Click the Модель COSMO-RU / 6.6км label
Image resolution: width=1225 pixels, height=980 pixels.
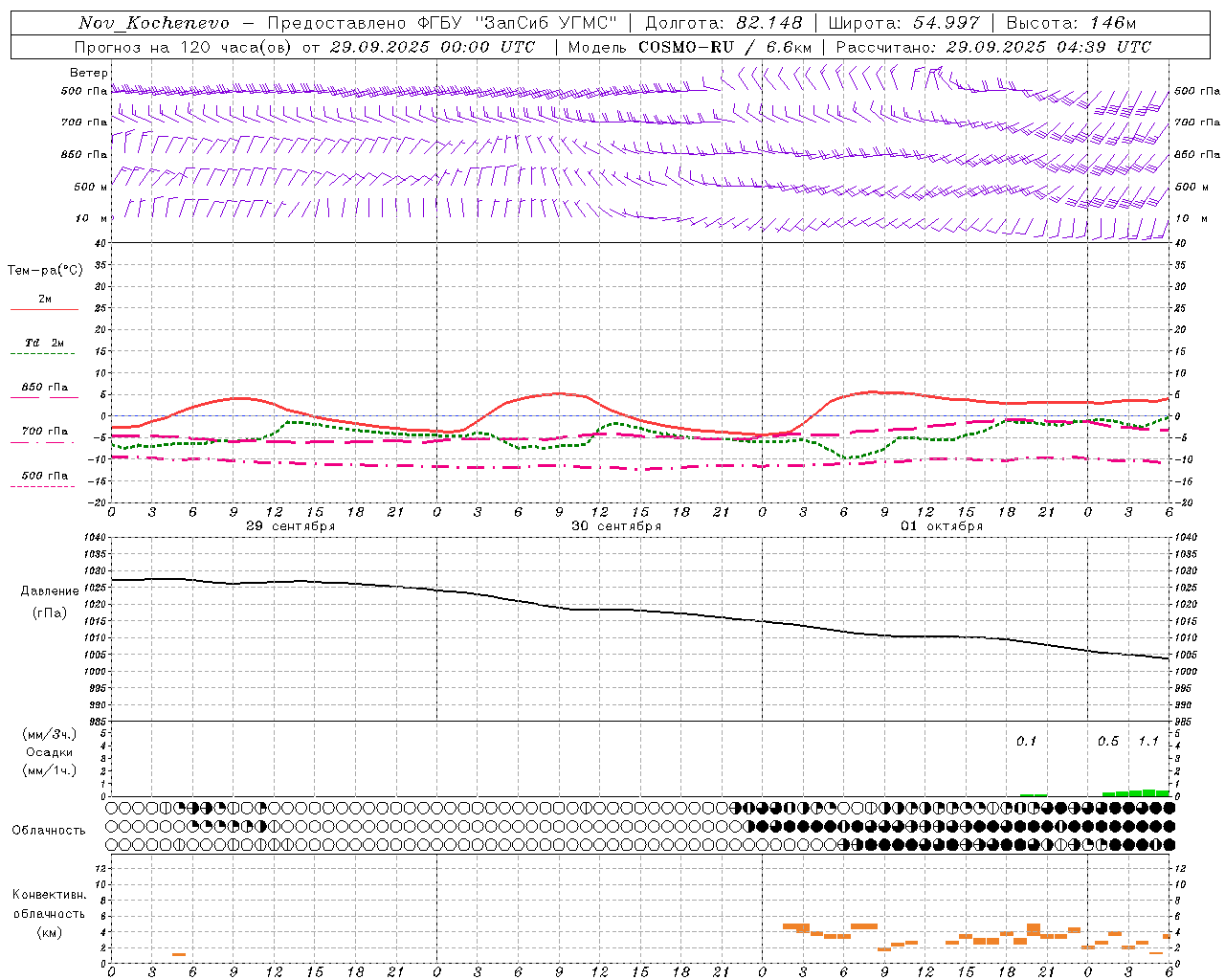[x=690, y=47]
